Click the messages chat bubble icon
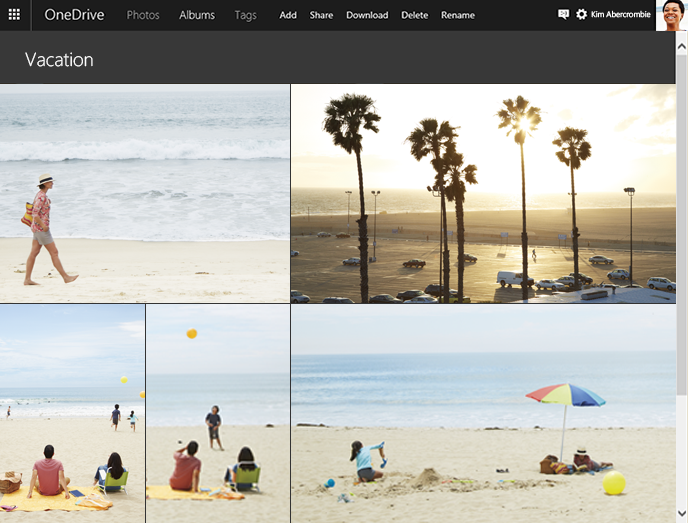 pyautogui.click(x=563, y=15)
